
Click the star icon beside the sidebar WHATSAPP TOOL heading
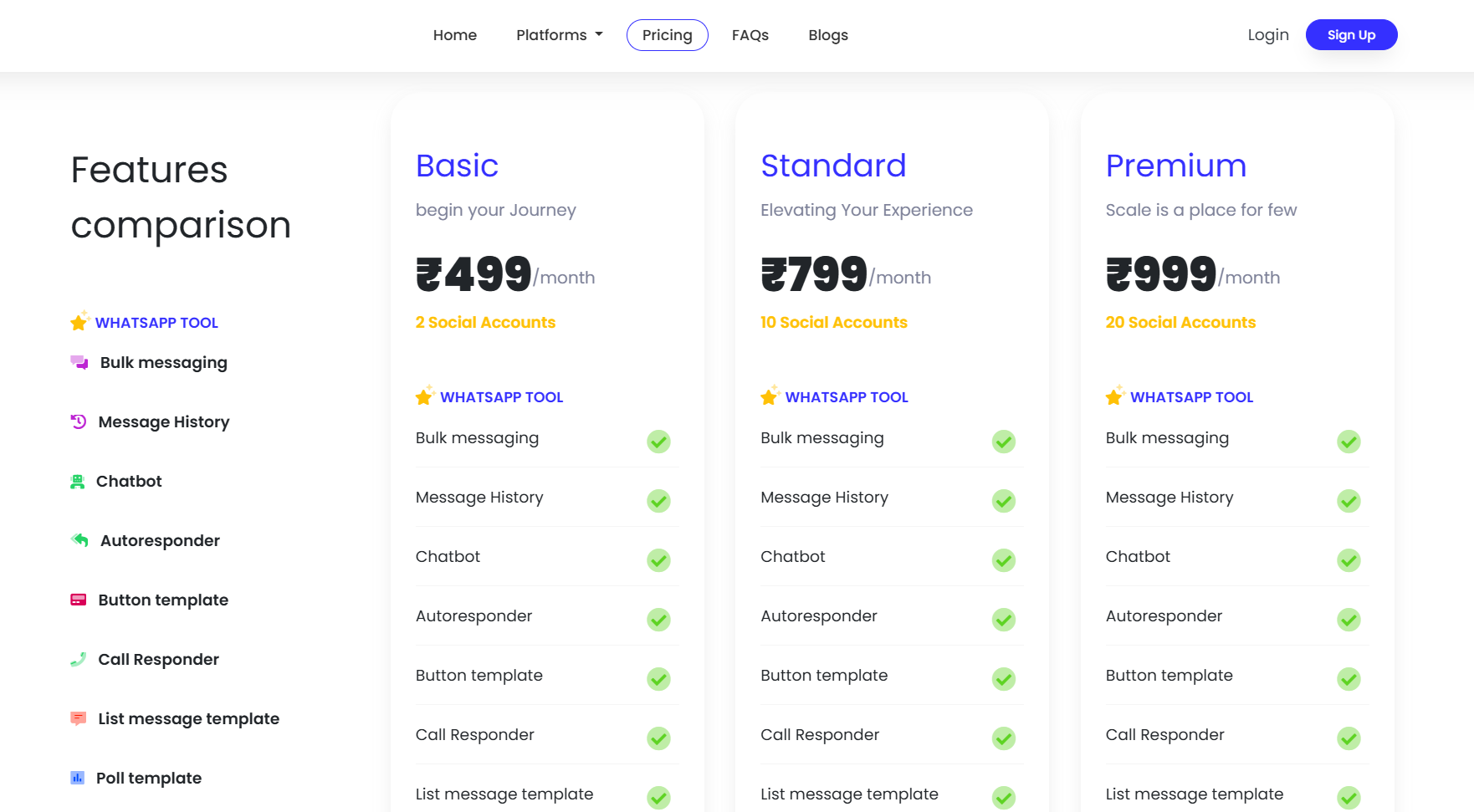click(x=79, y=322)
